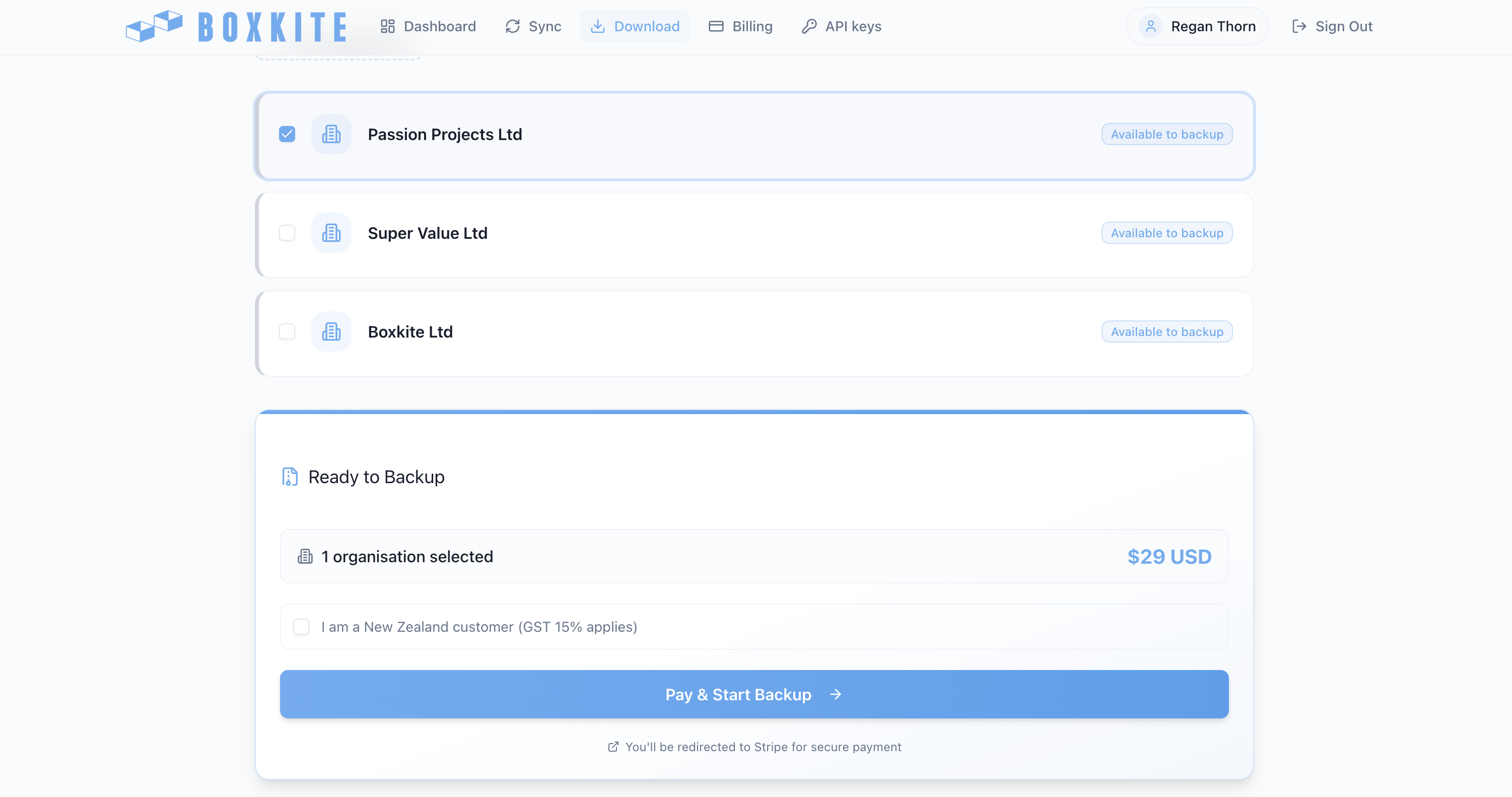Click Boxkite Ltd building icon
This screenshot has width=1512, height=797.
(x=331, y=331)
